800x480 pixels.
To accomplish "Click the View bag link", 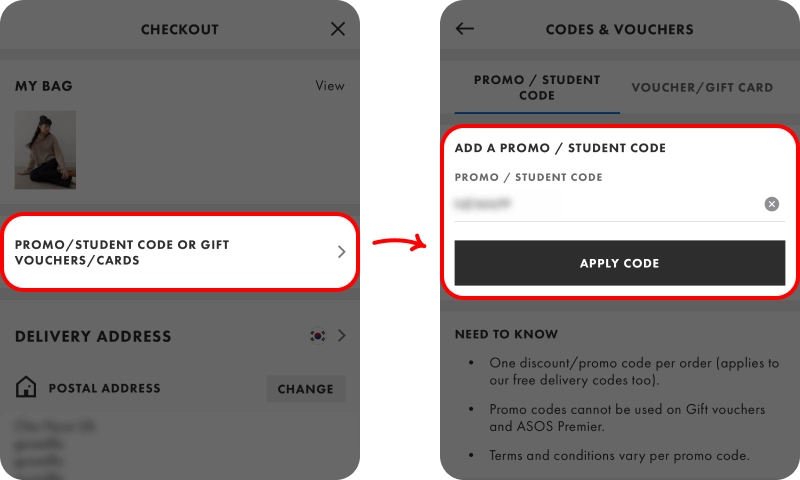I will tap(329, 86).
